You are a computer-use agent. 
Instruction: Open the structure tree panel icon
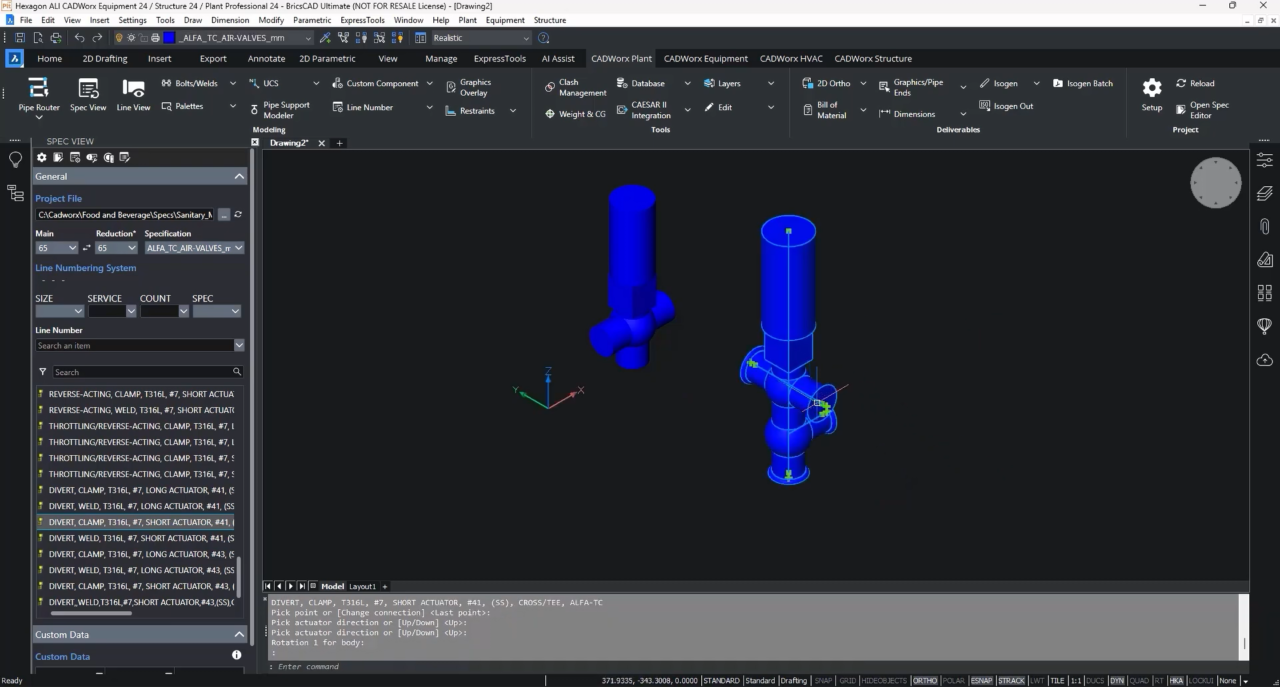tap(15, 193)
